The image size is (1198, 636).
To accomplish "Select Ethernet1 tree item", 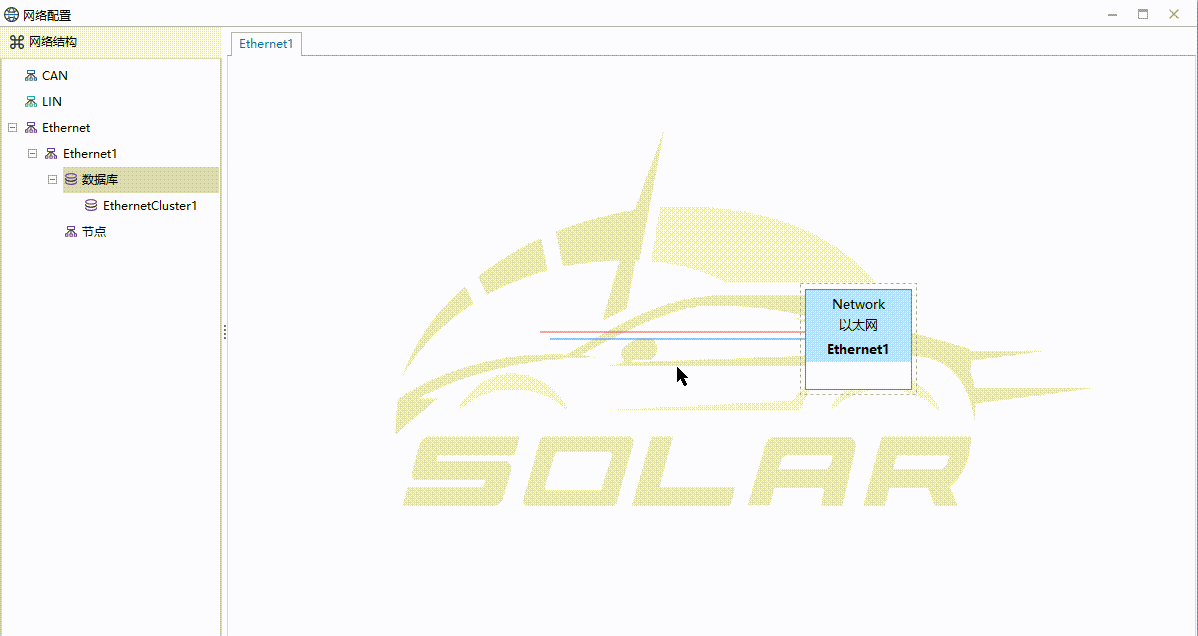I will [90, 154].
